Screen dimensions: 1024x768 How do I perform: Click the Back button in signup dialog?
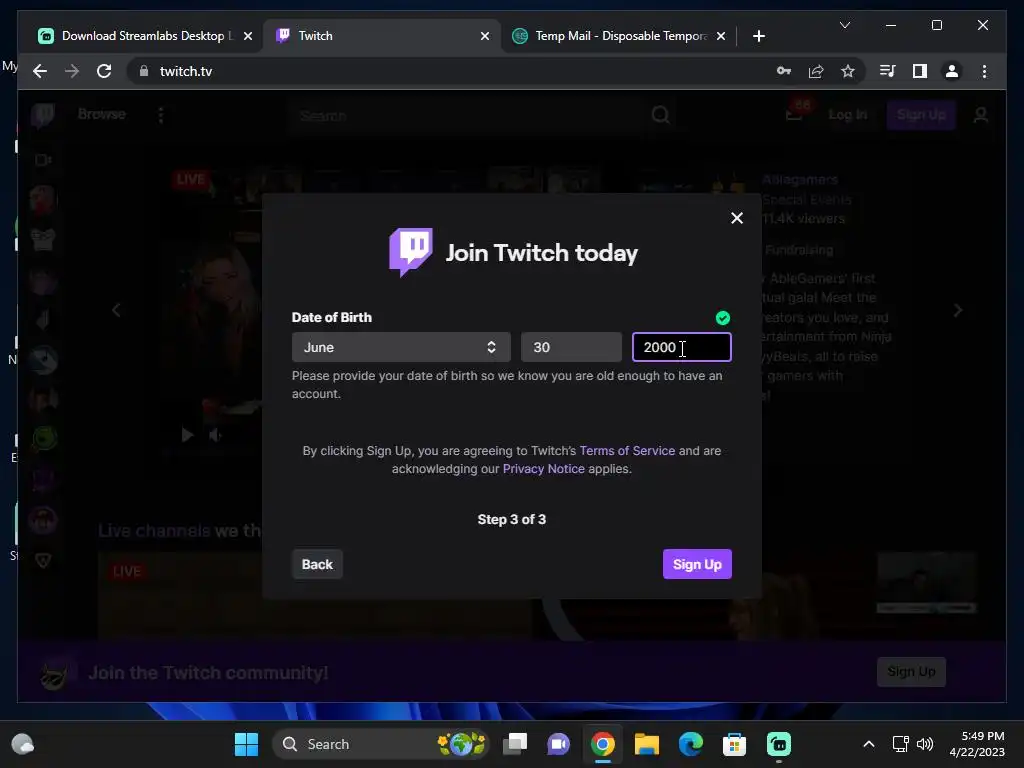click(317, 564)
